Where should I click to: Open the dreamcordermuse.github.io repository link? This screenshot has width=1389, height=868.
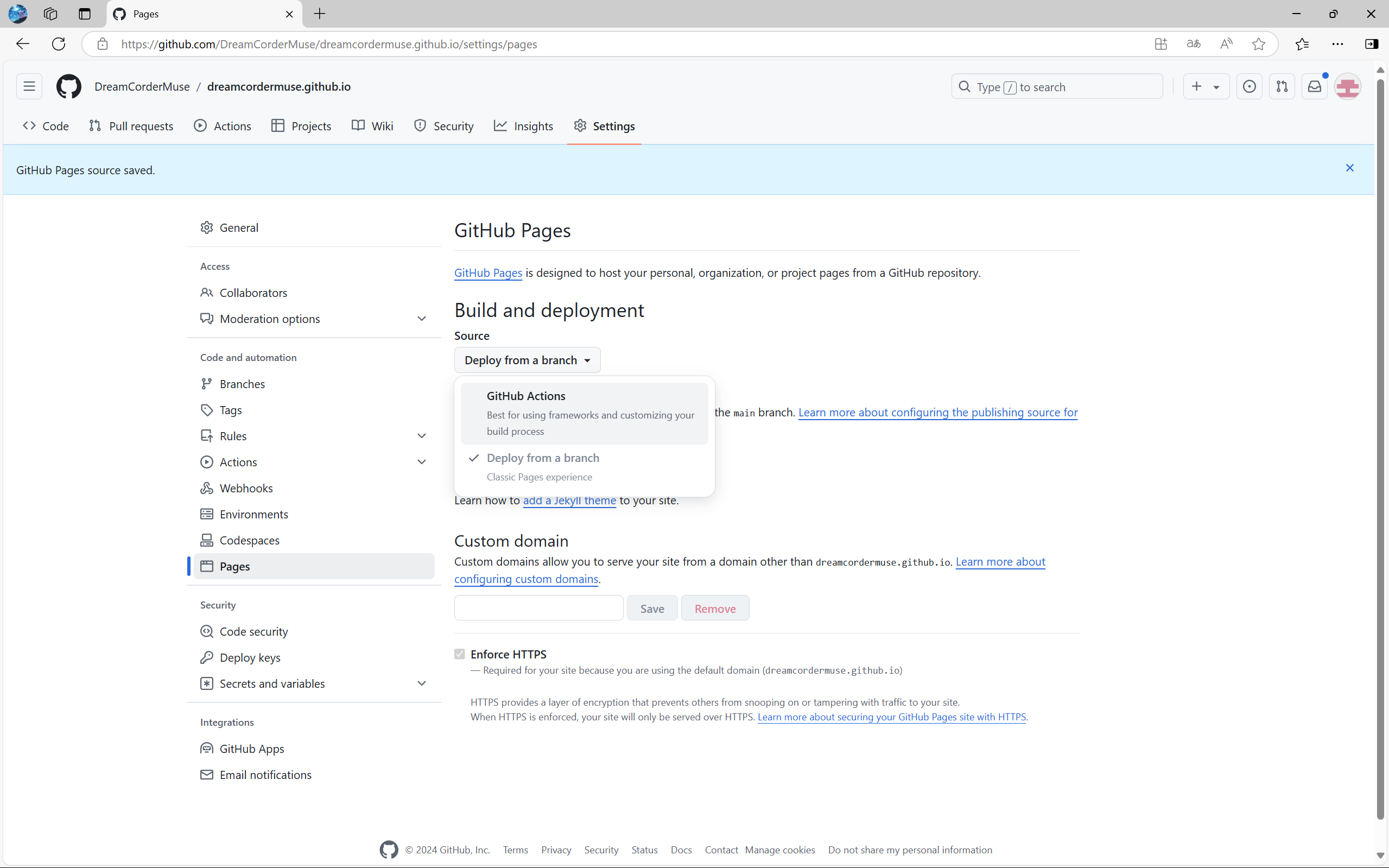click(x=279, y=87)
